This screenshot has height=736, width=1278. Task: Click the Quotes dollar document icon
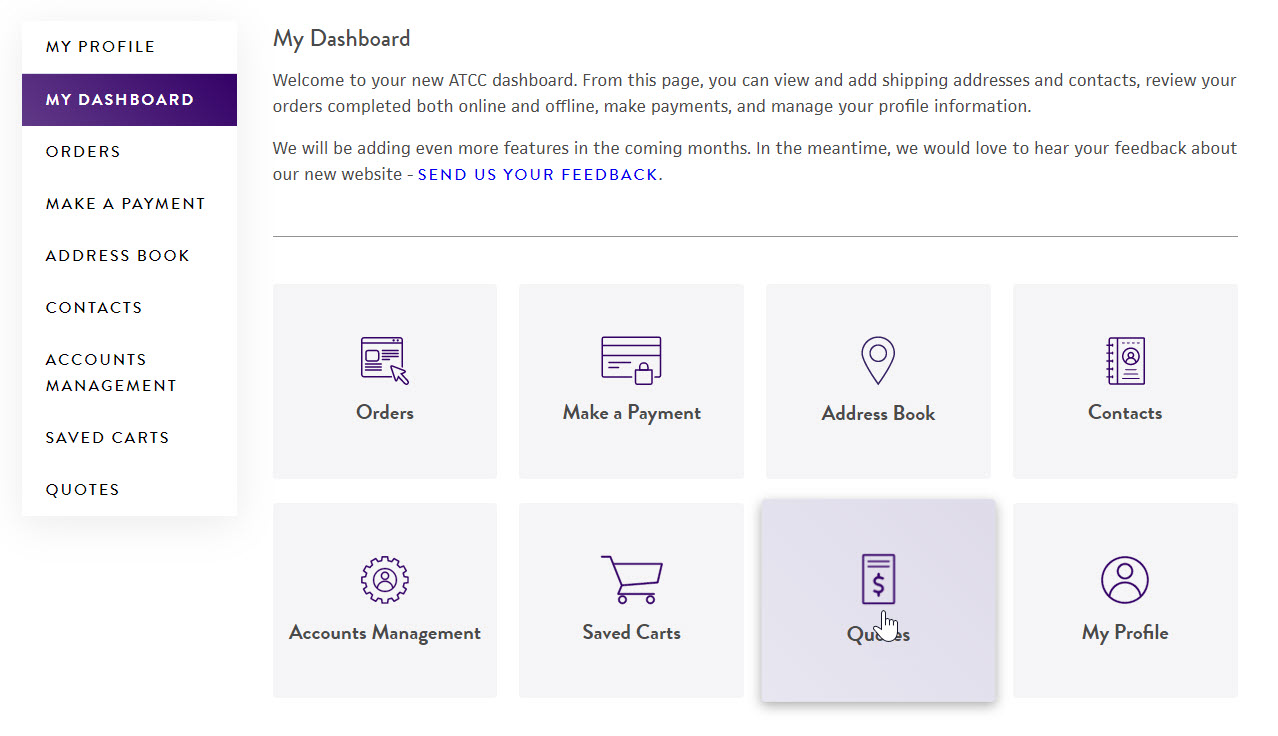(x=878, y=579)
